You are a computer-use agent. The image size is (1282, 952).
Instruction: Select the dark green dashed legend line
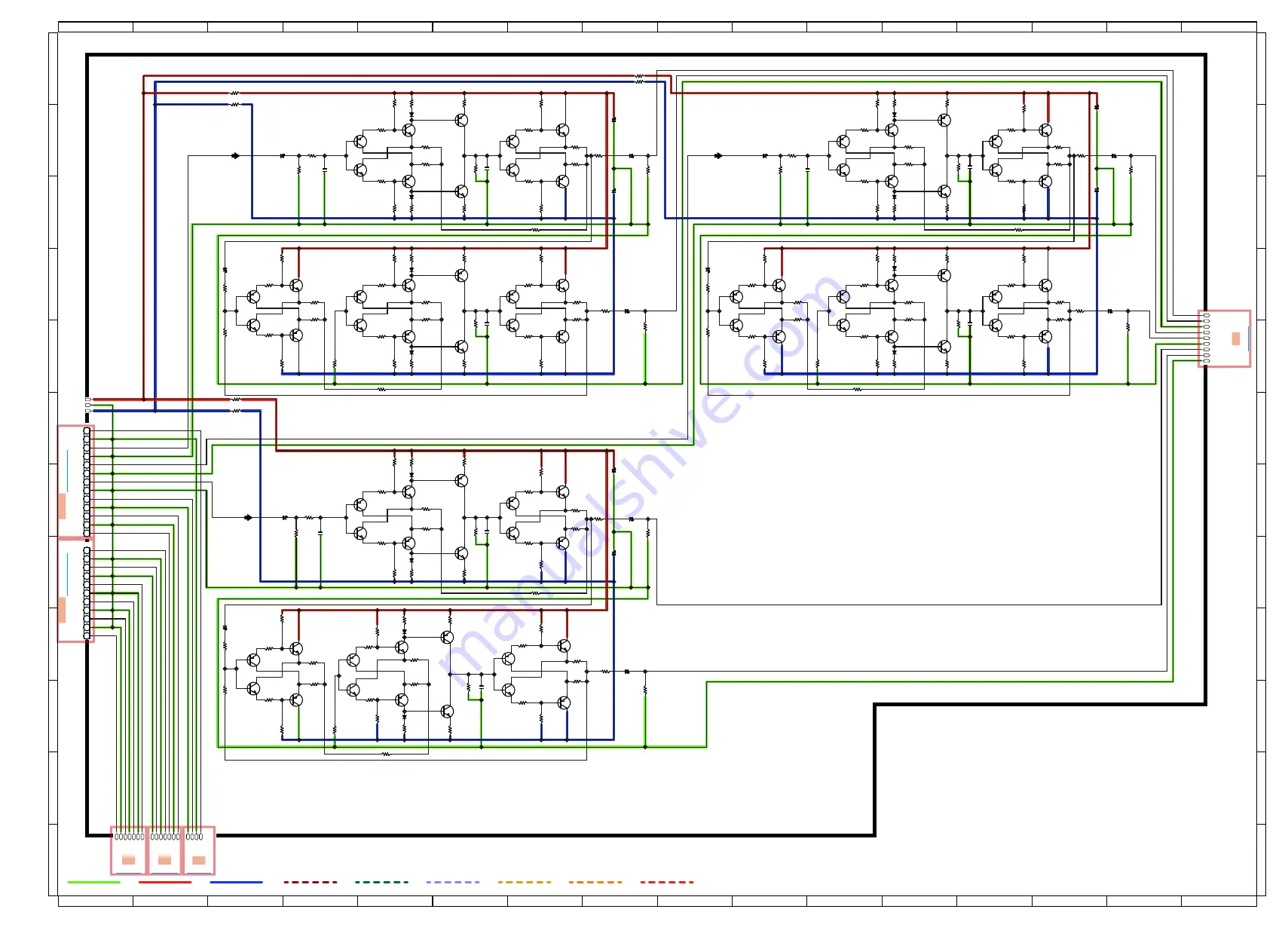(381, 882)
